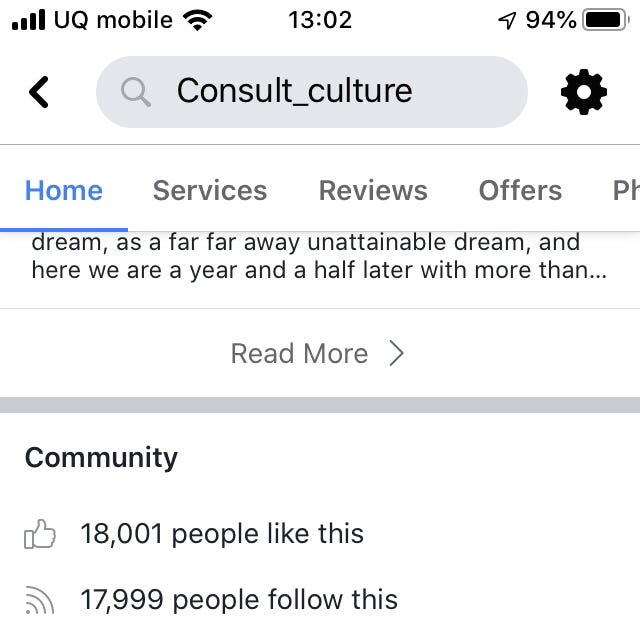Tap the back arrow icon

click(39, 92)
